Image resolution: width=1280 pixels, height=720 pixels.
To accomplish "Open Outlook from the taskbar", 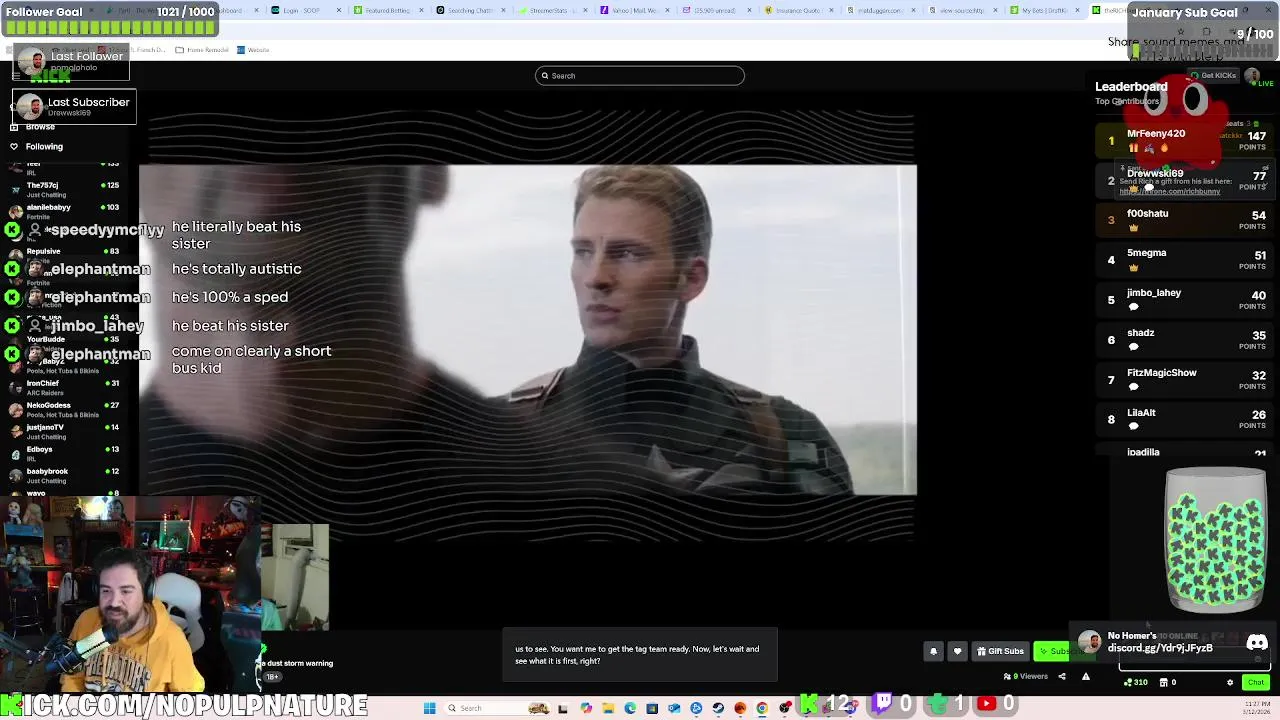I will point(674,708).
